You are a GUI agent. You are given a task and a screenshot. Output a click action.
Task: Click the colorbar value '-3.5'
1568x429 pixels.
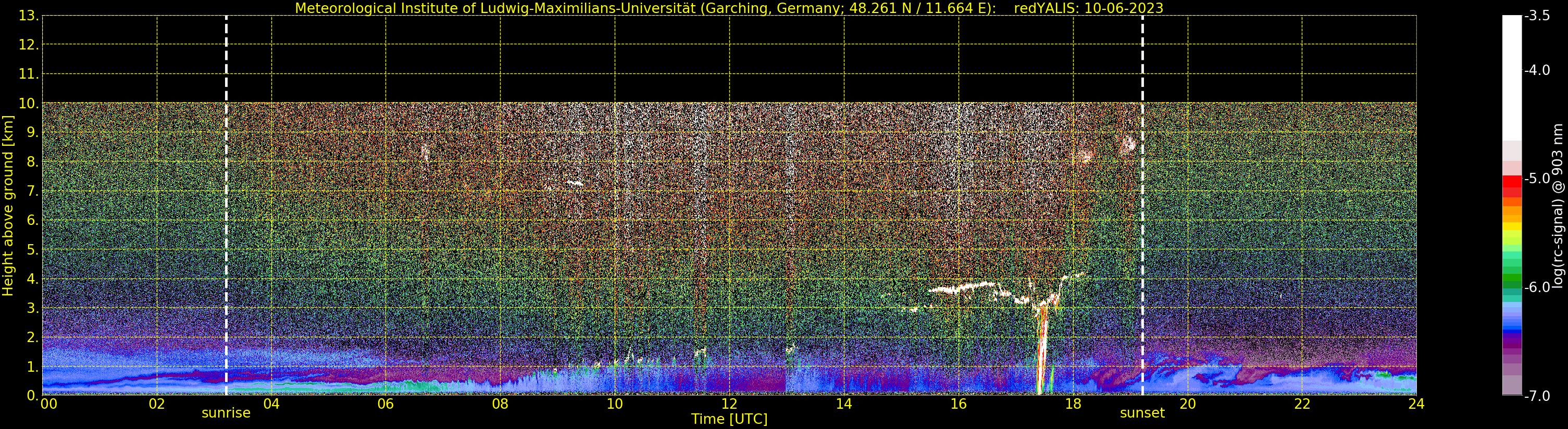(x=1538, y=16)
